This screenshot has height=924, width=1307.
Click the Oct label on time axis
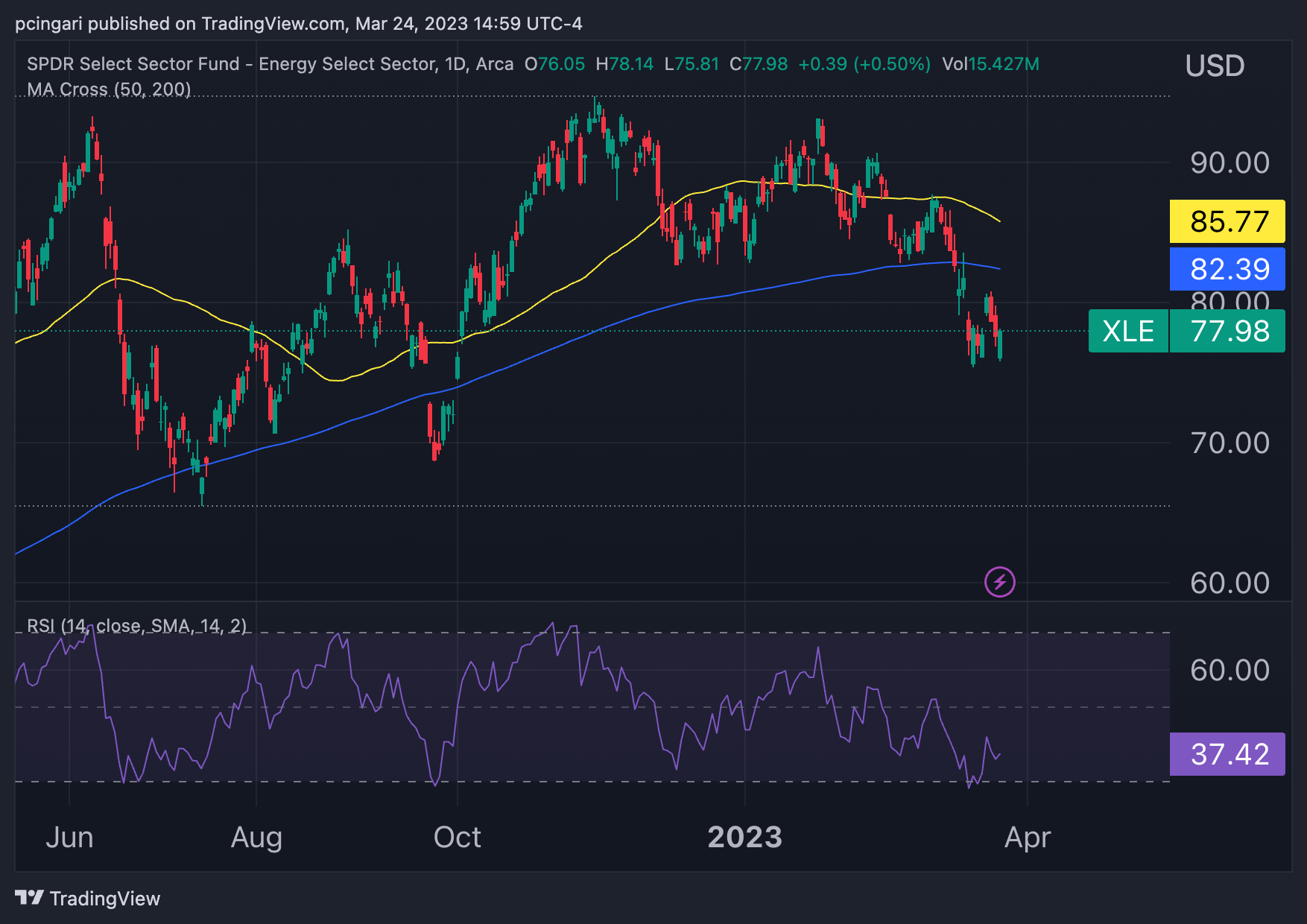[x=457, y=838]
